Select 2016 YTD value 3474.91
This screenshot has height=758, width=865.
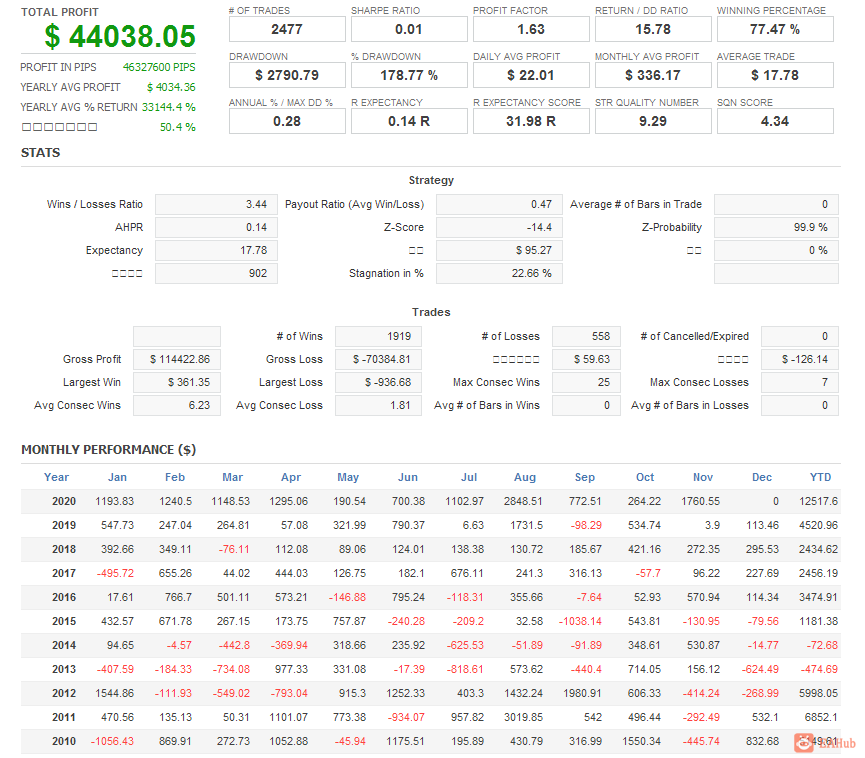(x=819, y=597)
